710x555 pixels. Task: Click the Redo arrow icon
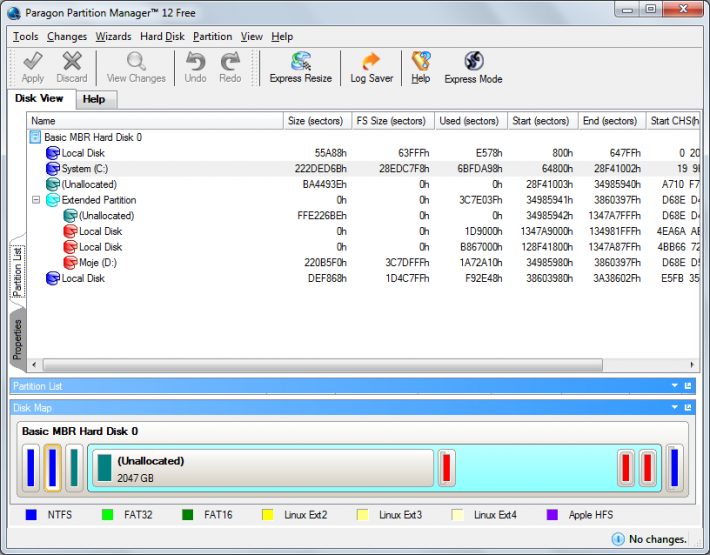point(230,61)
